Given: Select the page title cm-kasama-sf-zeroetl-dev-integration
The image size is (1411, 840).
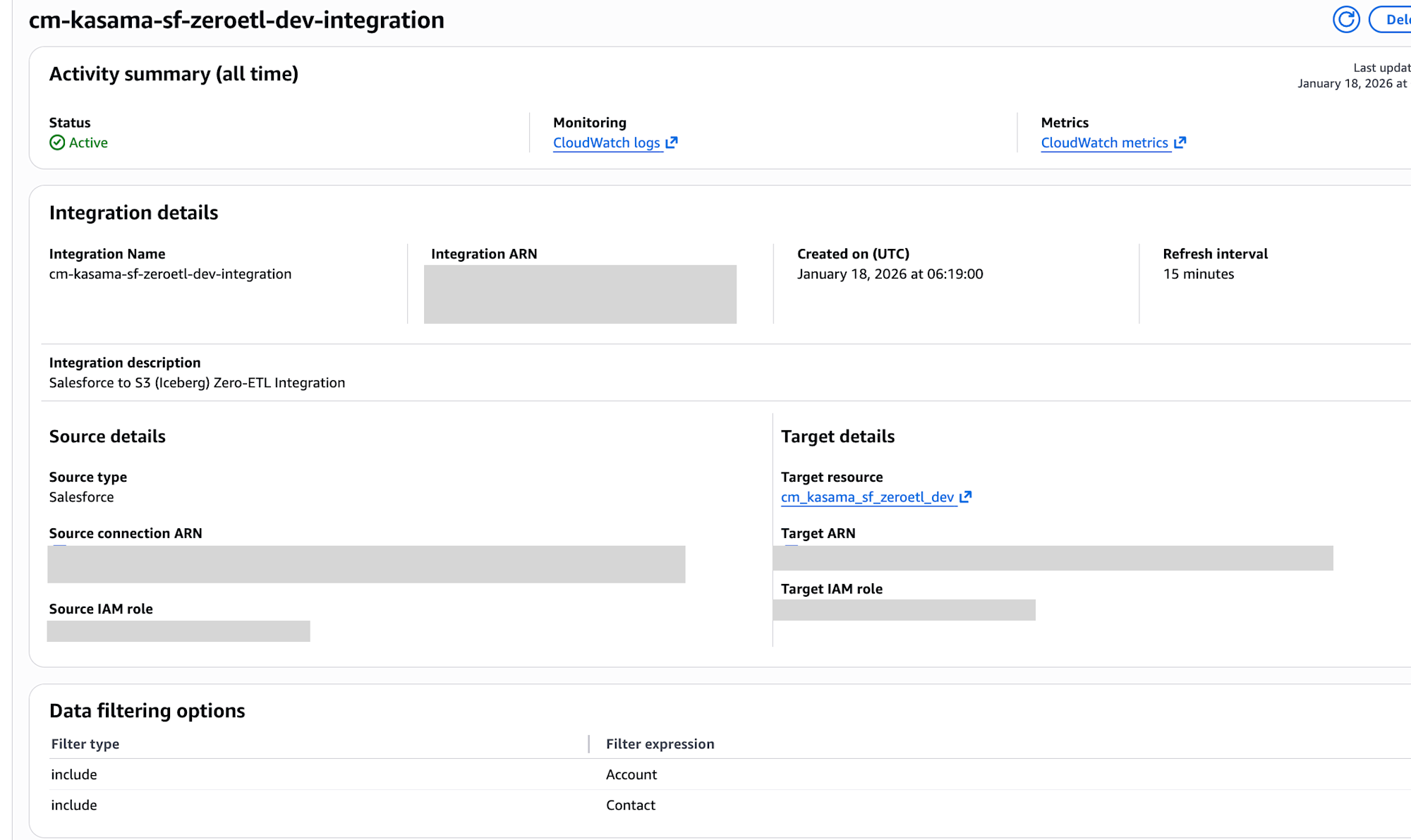Looking at the screenshot, I should 236,20.
